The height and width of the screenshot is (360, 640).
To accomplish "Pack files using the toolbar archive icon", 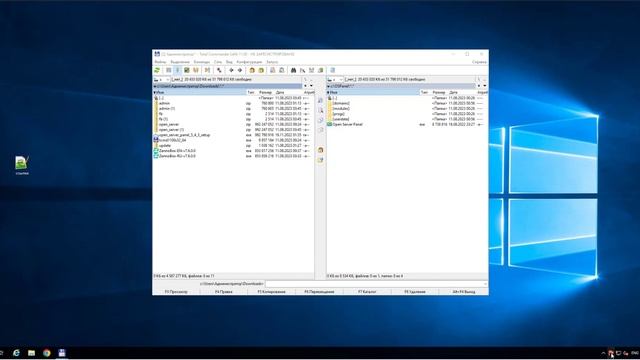I will point(252,70).
